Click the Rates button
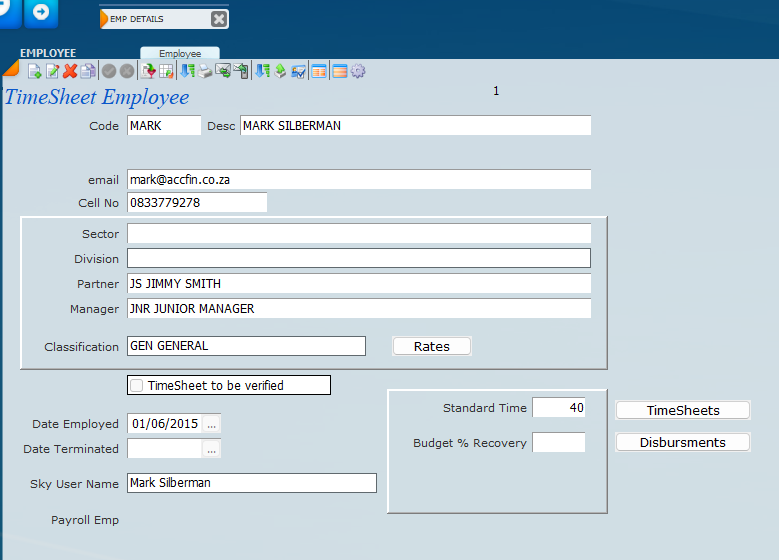The height and width of the screenshot is (560, 779). [x=431, y=346]
